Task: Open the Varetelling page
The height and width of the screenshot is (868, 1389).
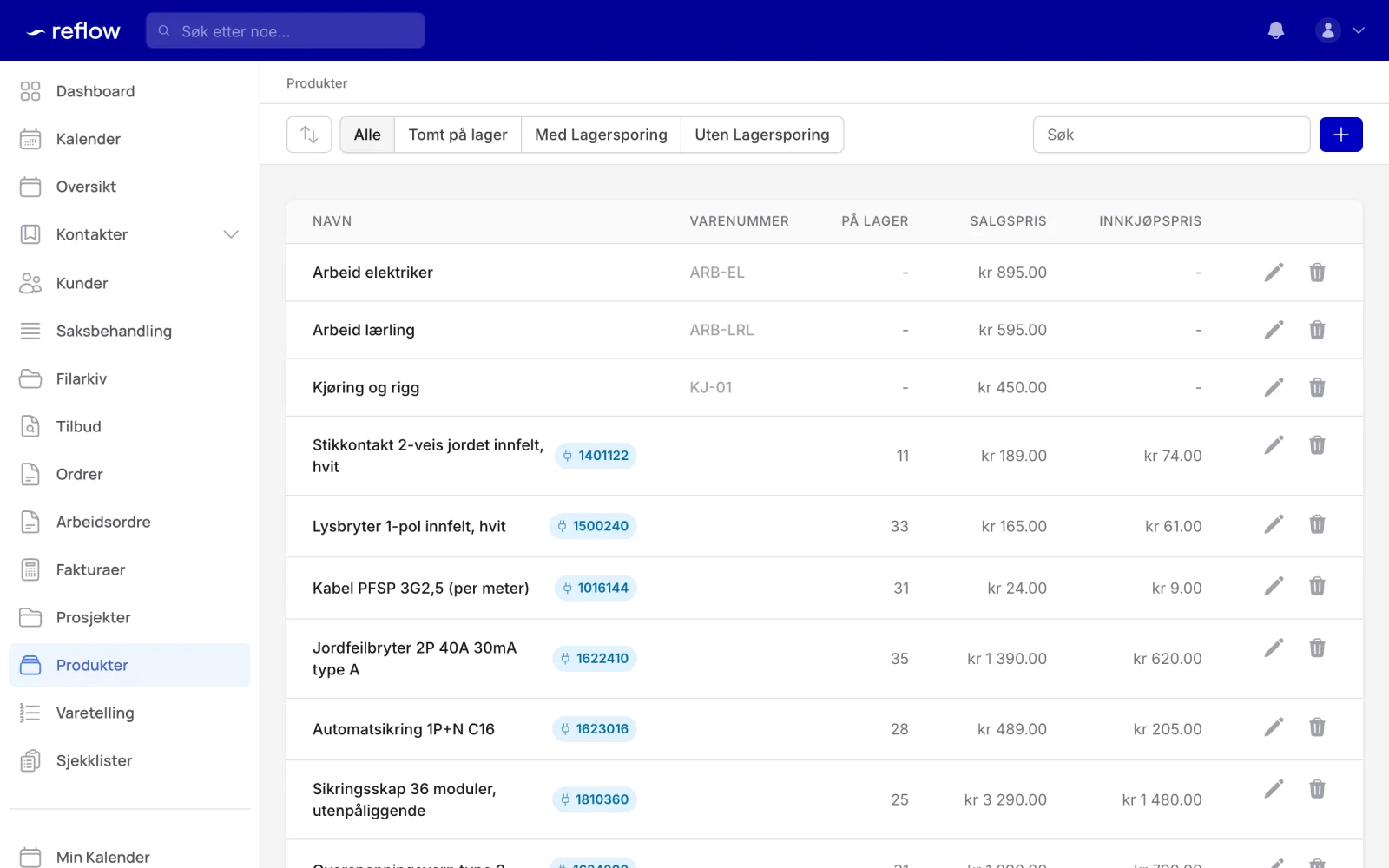Action: click(129, 713)
